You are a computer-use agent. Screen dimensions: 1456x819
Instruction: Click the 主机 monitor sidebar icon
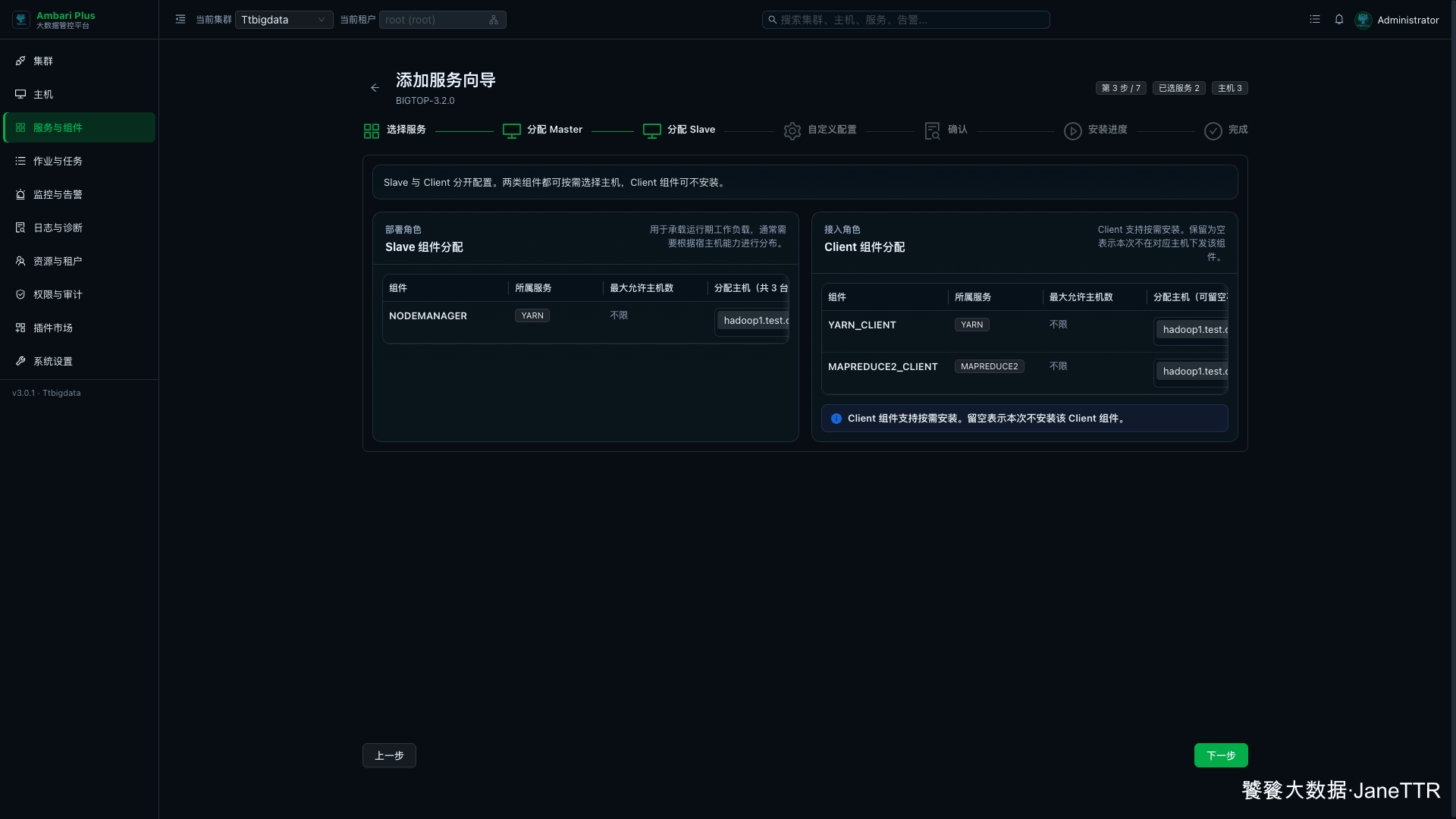pyautogui.click(x=20, y=94)
